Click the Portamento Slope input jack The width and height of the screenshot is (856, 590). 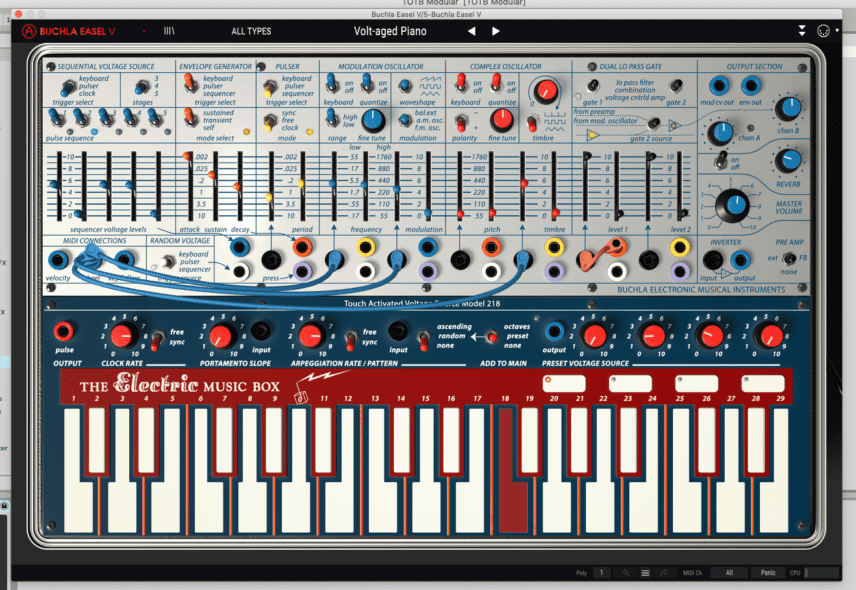pyautogui.click(x=260, y=331)
